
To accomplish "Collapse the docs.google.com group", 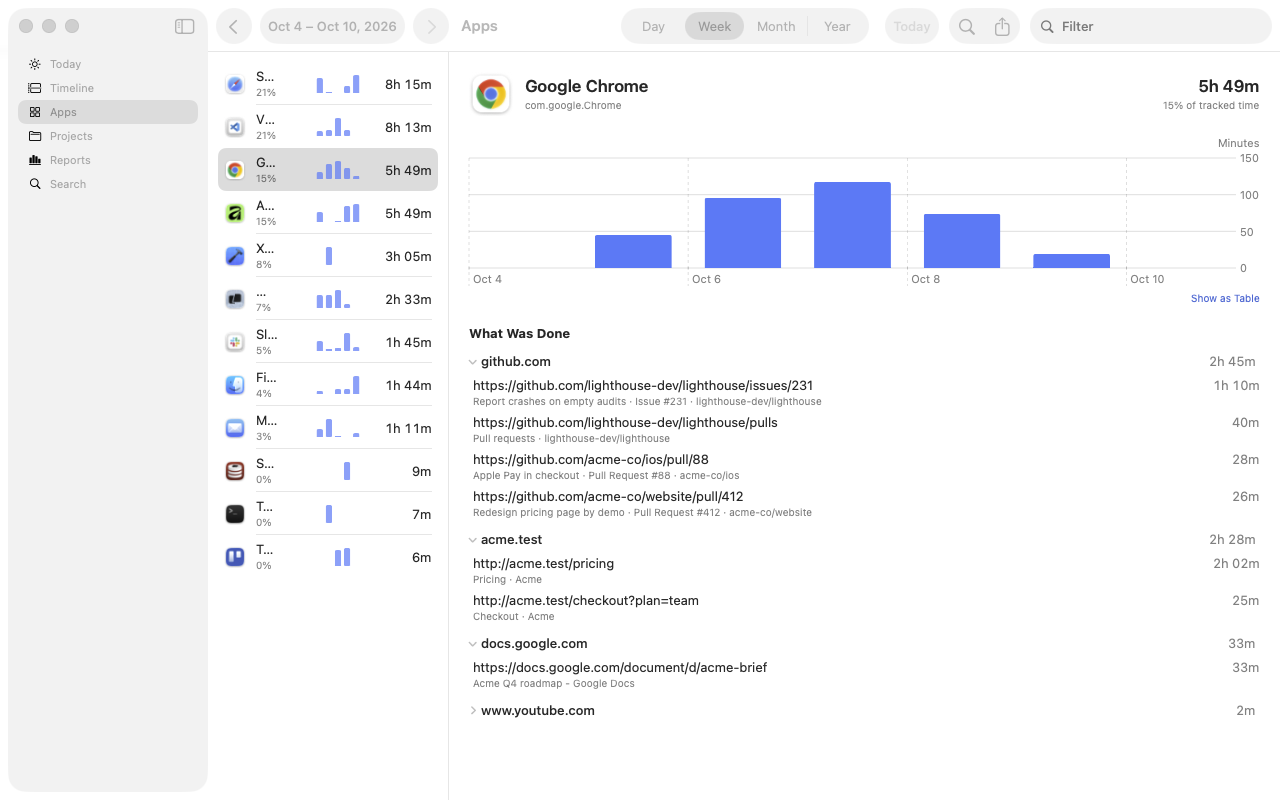I will tap(473, 644).
